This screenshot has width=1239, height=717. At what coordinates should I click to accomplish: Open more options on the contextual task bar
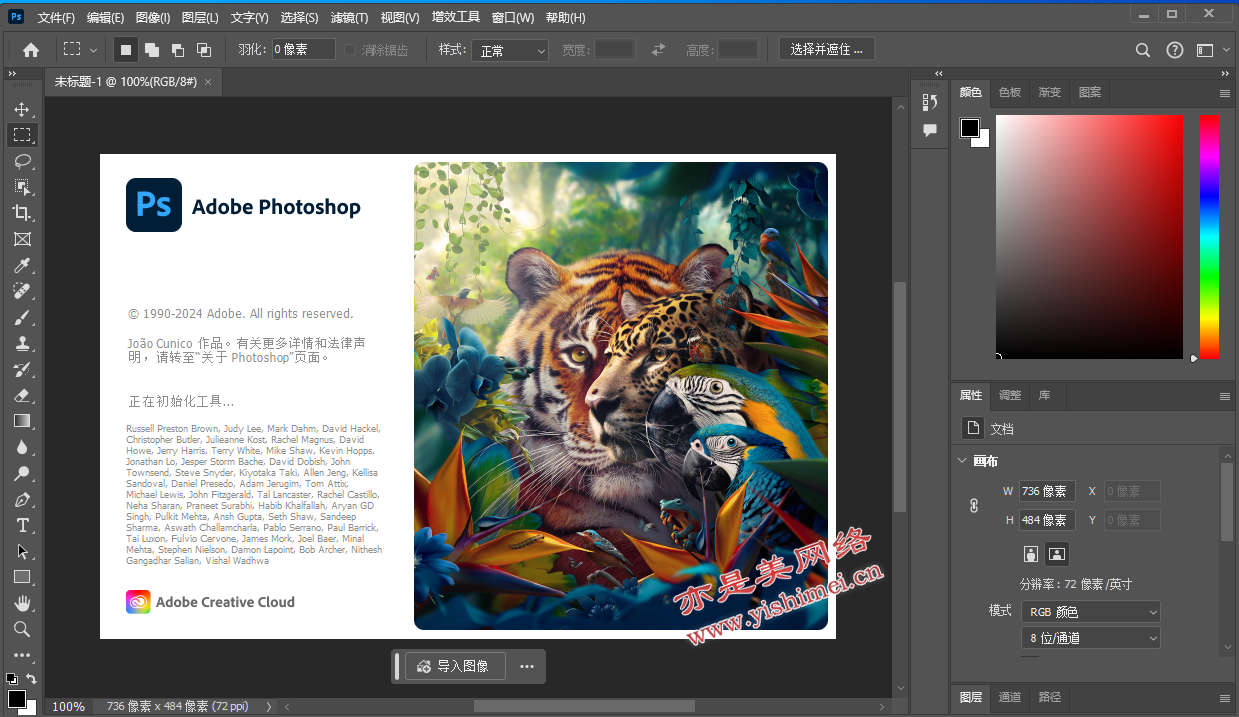[526, 666]
